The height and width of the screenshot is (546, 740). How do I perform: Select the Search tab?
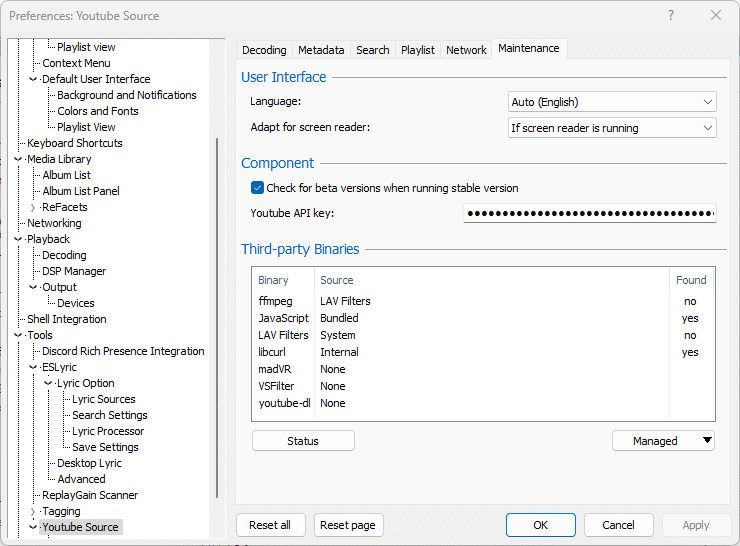(x=372, y=50)
